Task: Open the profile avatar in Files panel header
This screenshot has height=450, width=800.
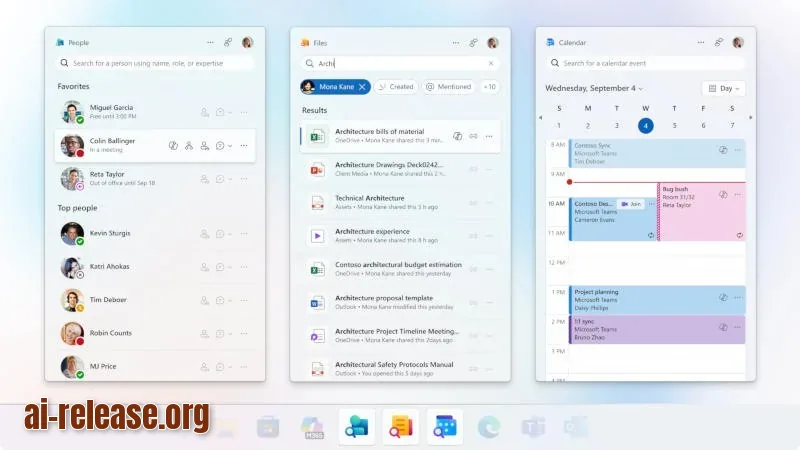Action: coord(493,43)
